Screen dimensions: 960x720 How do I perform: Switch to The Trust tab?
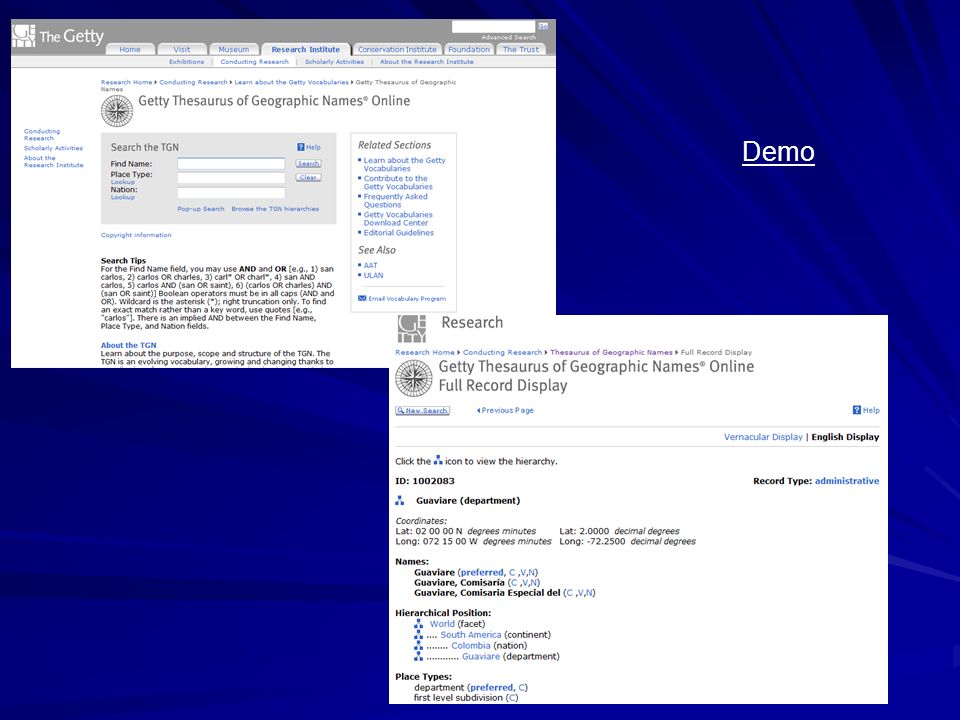click(521, 50)
